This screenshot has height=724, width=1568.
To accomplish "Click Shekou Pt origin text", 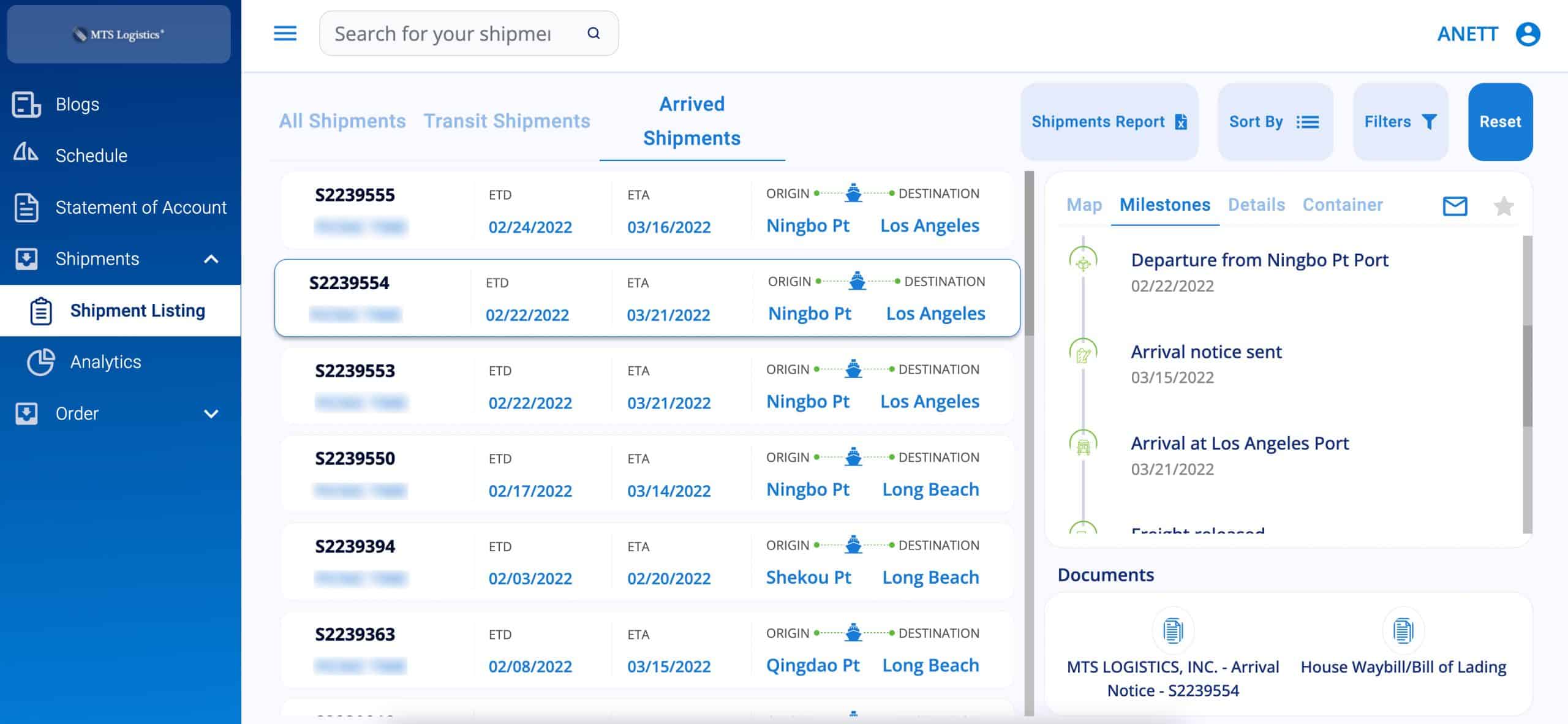I will click(809, 578).
